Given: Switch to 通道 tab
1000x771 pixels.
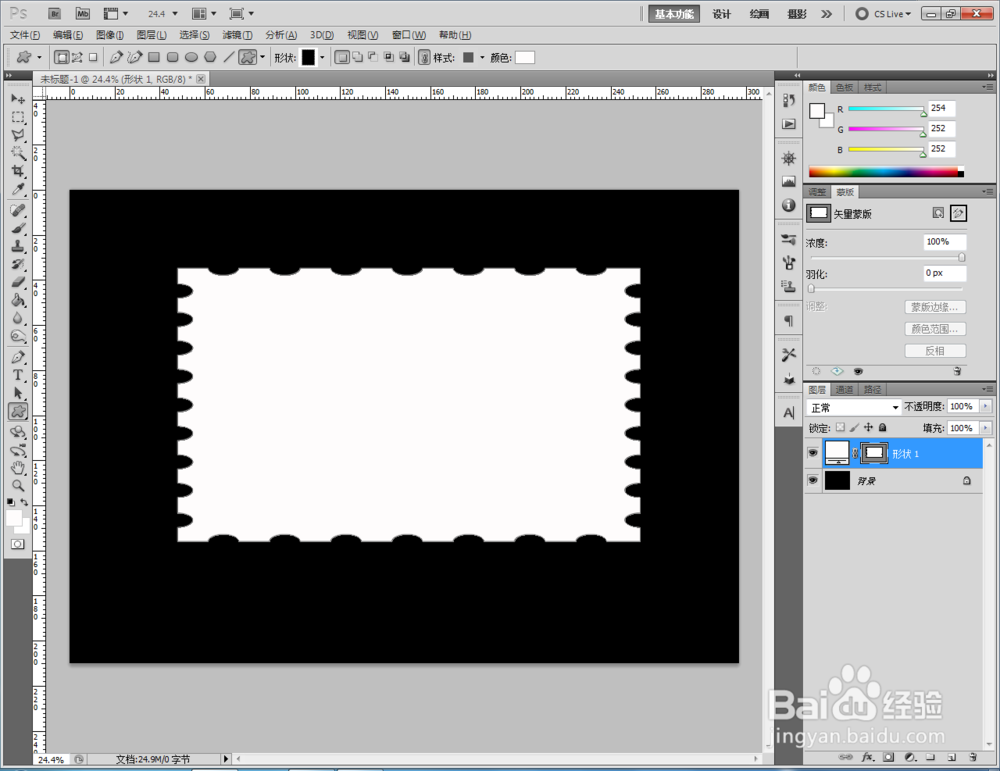Looking at the screenshot, I should (x=844, y=390).
